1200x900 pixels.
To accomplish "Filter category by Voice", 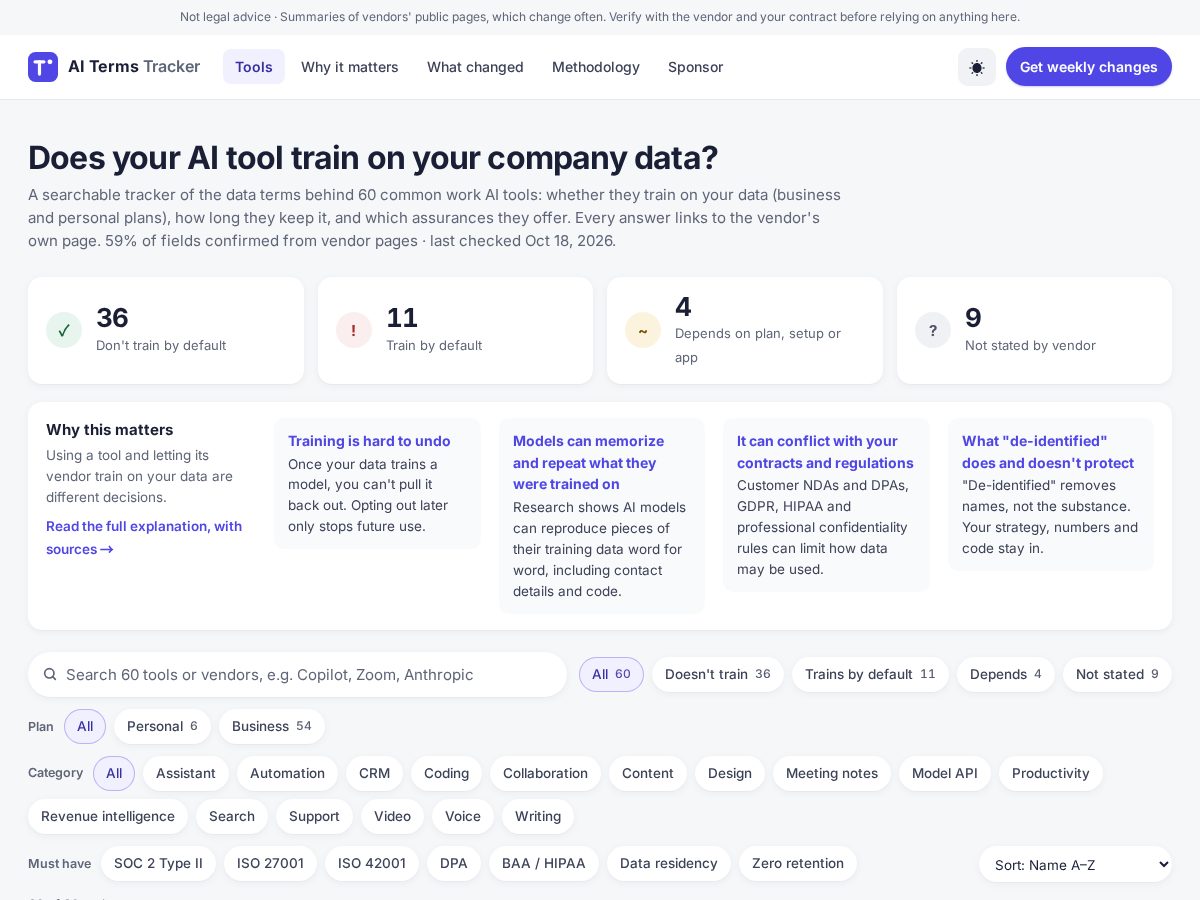I will (463, 816).
